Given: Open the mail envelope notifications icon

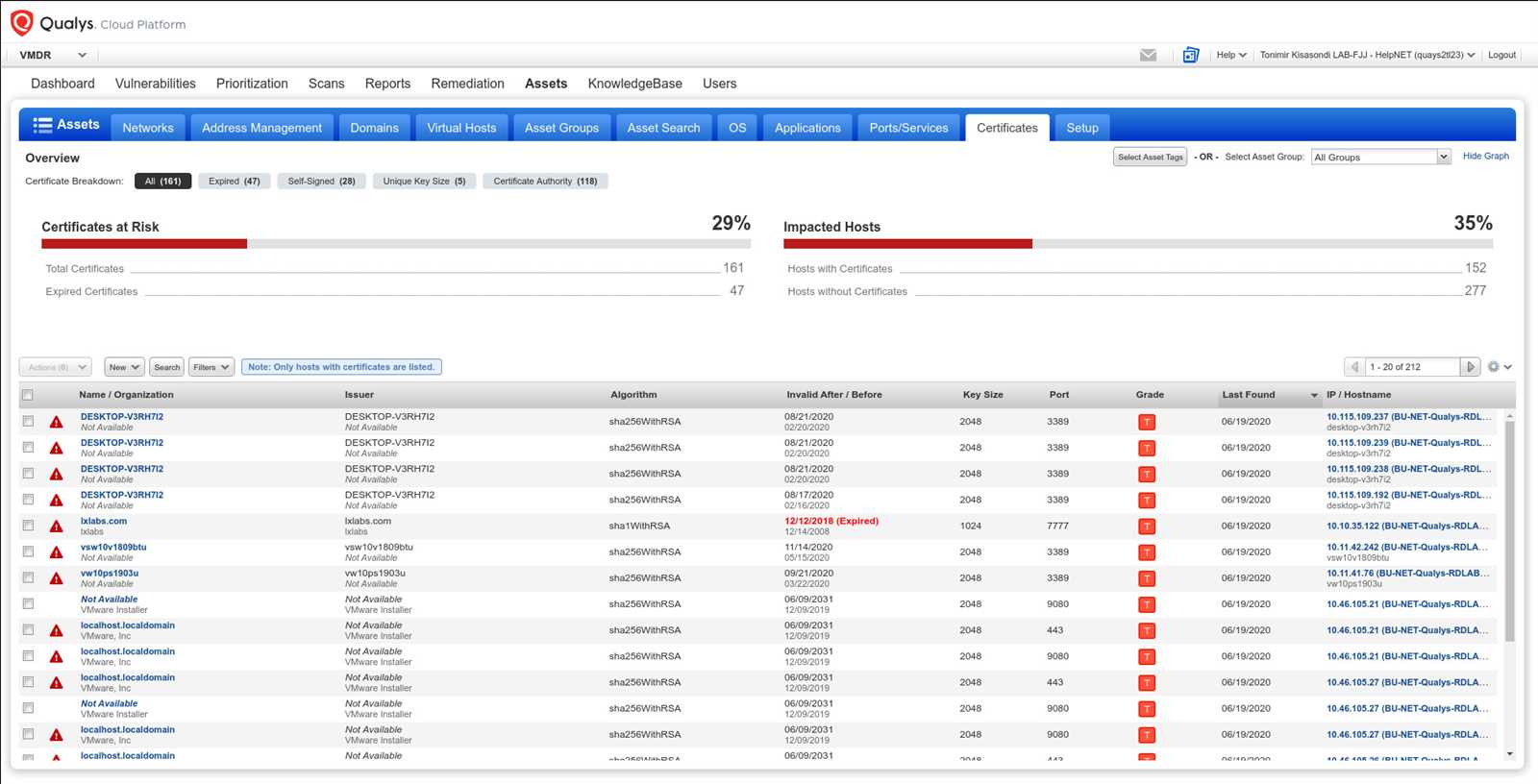Looking at the screenshot, I should [1148, 55].
